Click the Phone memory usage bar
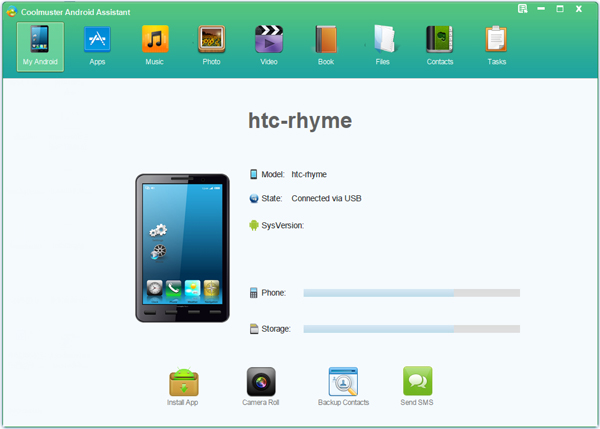Viewport: 600px width, 429px height. (x=411, y=293)
